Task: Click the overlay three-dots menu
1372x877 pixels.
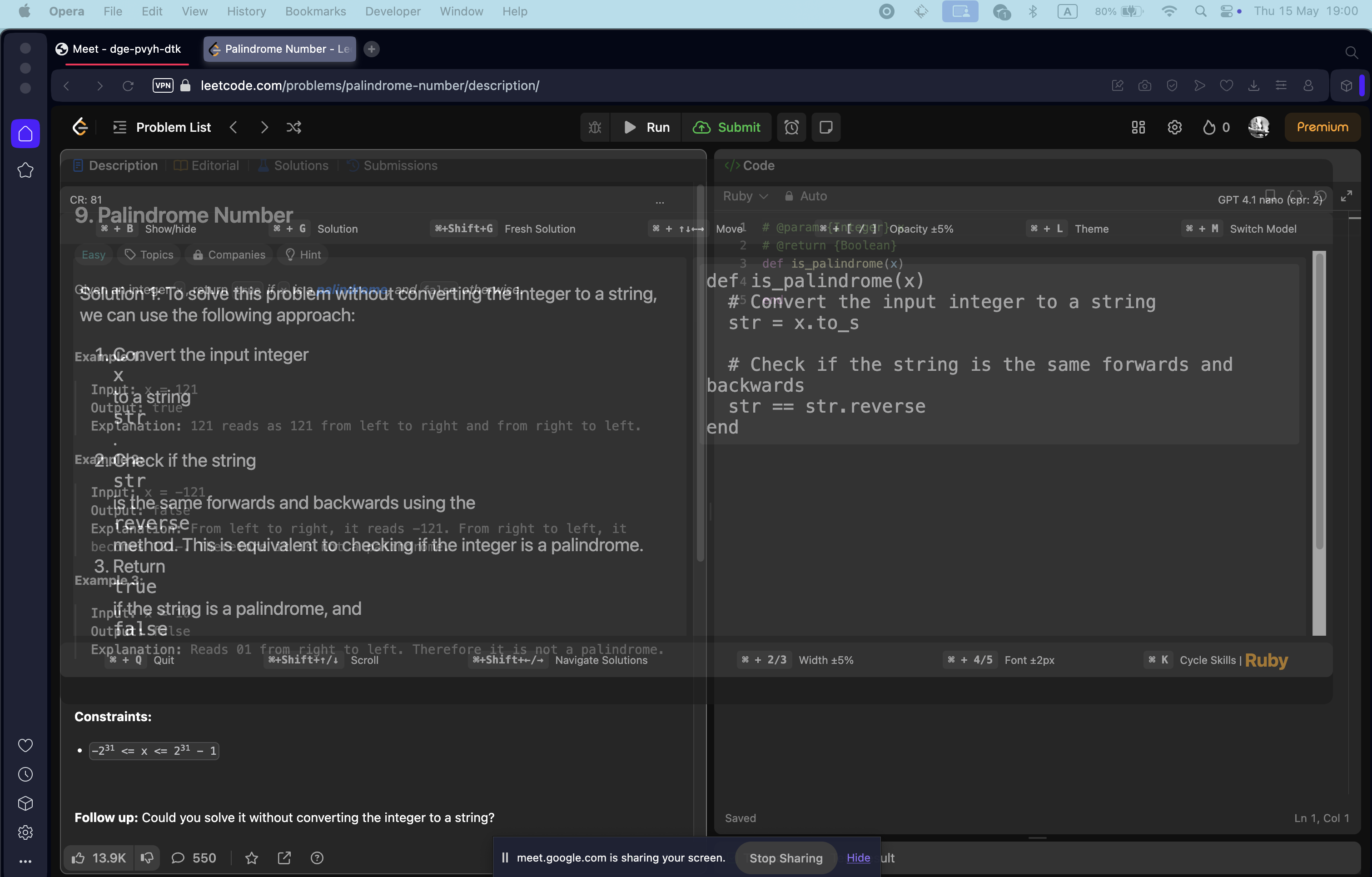Action: tap(660, 202)
